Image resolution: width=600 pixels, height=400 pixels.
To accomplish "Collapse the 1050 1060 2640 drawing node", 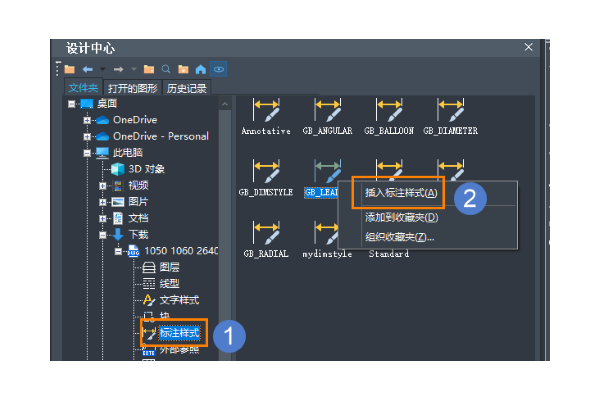I will pos(118,251).
